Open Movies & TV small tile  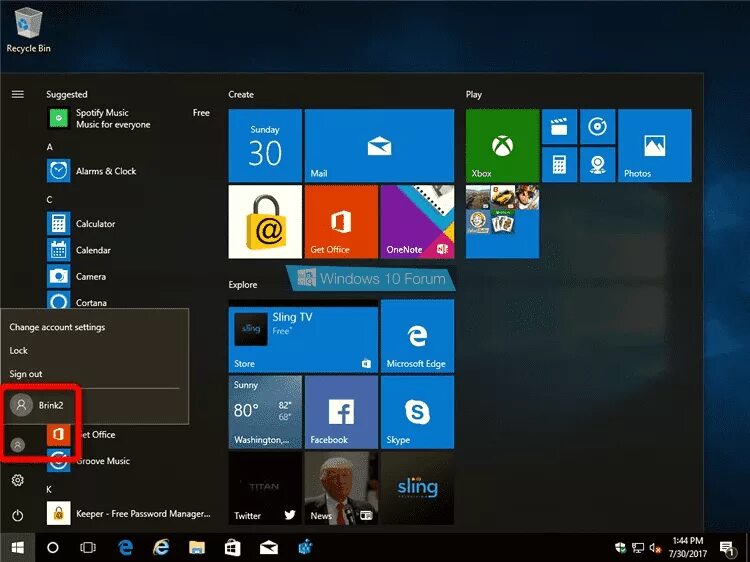[x=559, y=127]
